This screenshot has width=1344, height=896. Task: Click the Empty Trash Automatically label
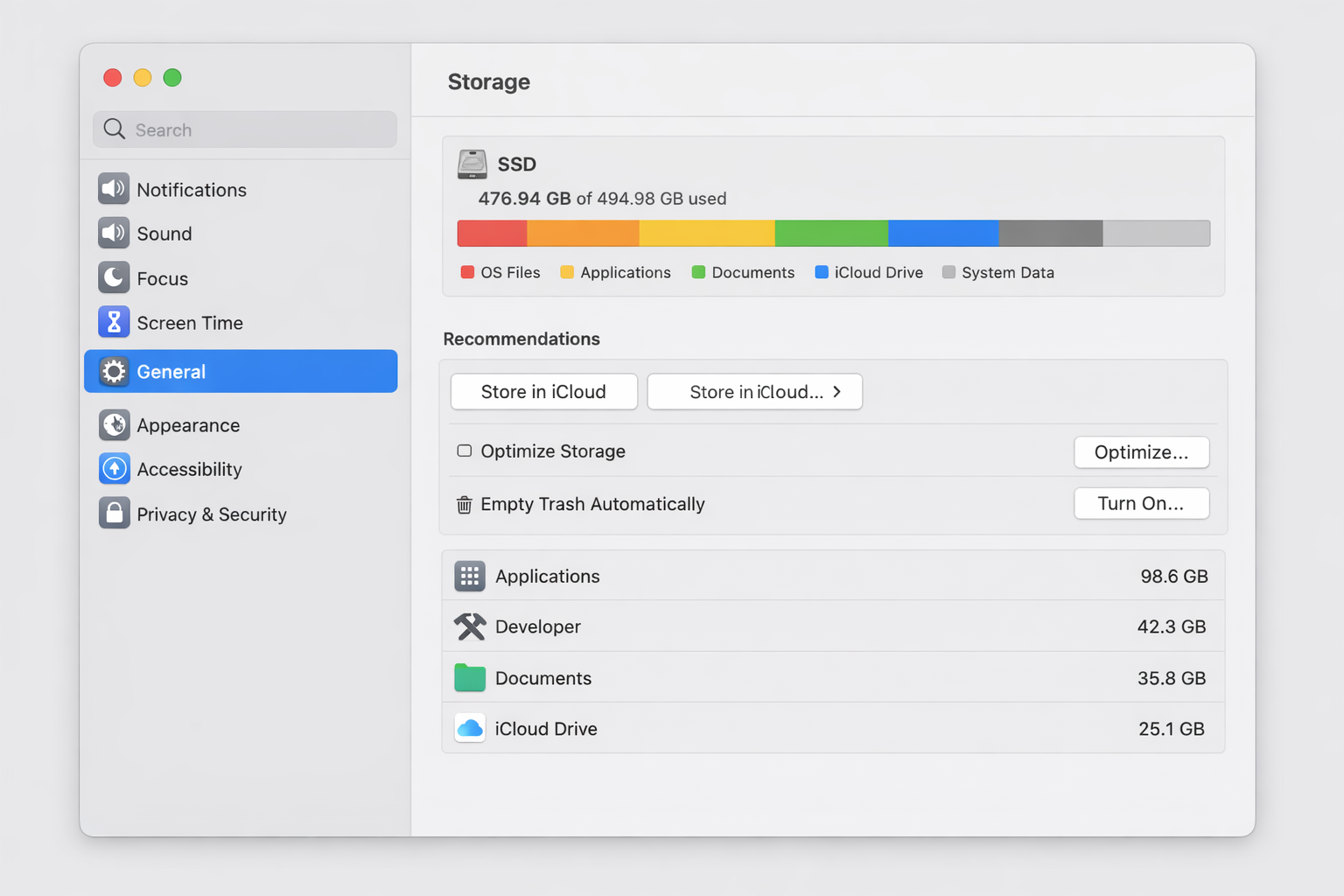click(x=592, y=504)
